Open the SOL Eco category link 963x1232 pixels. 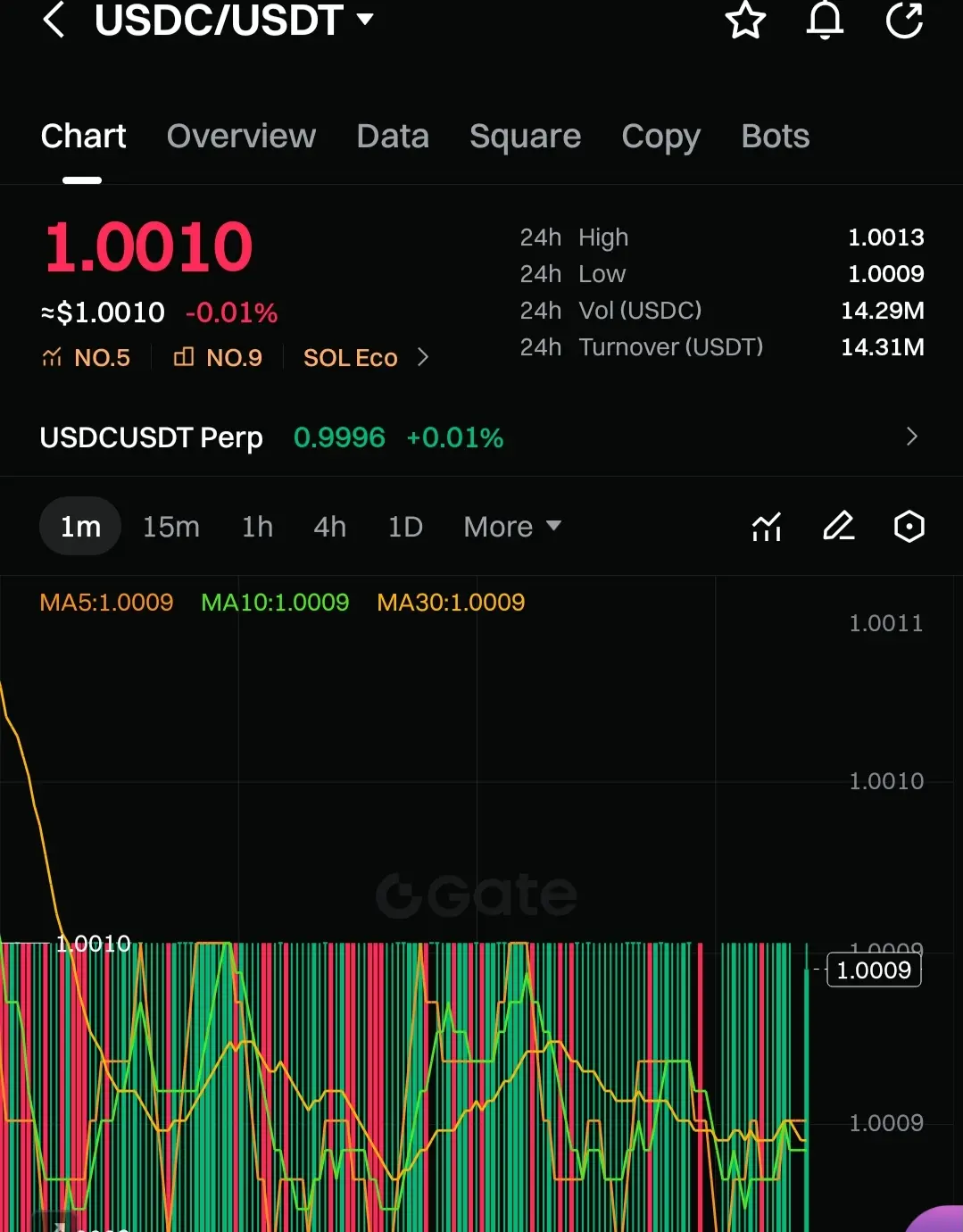[350, 358]
